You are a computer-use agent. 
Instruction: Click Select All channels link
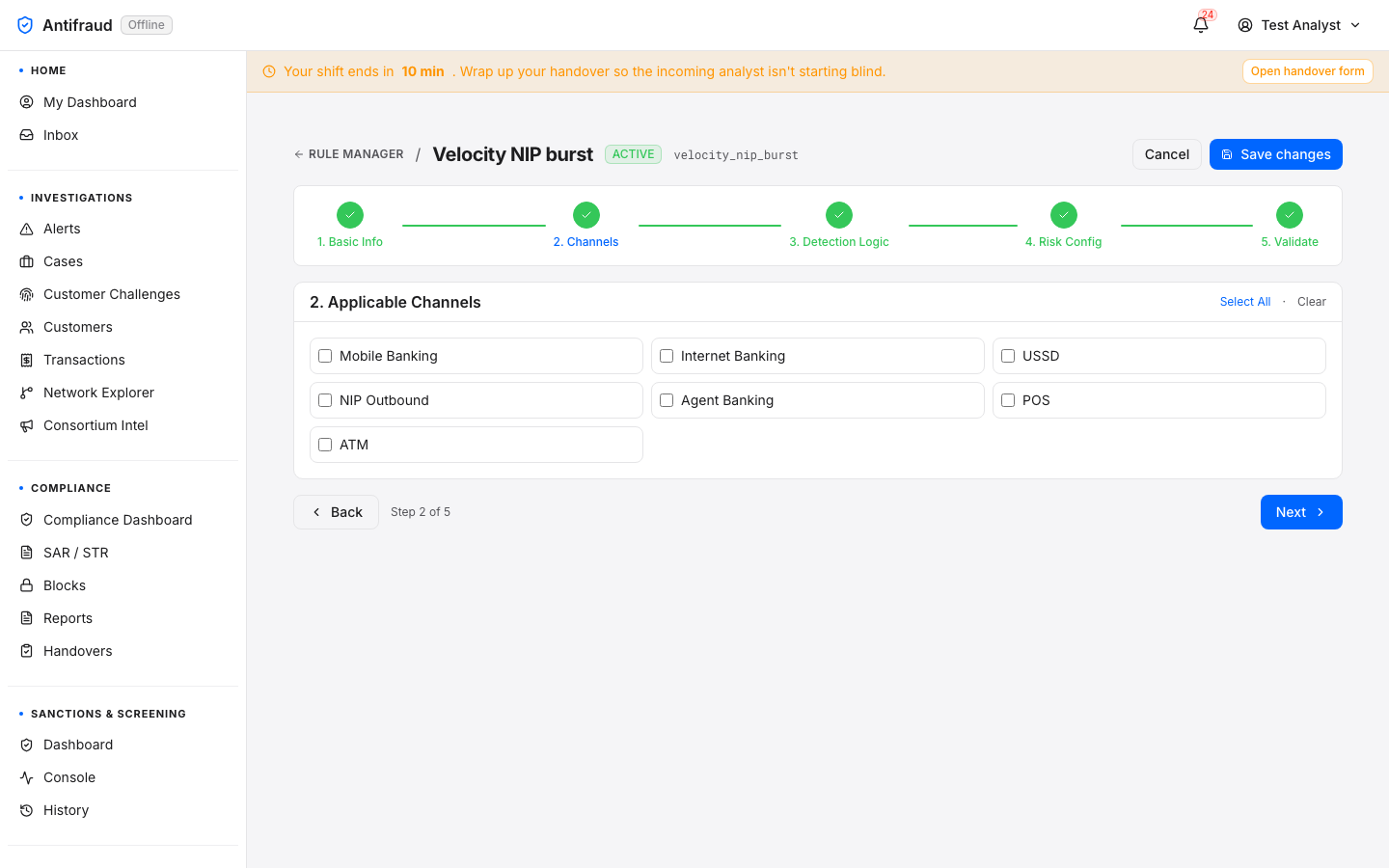coord(1245,302)
